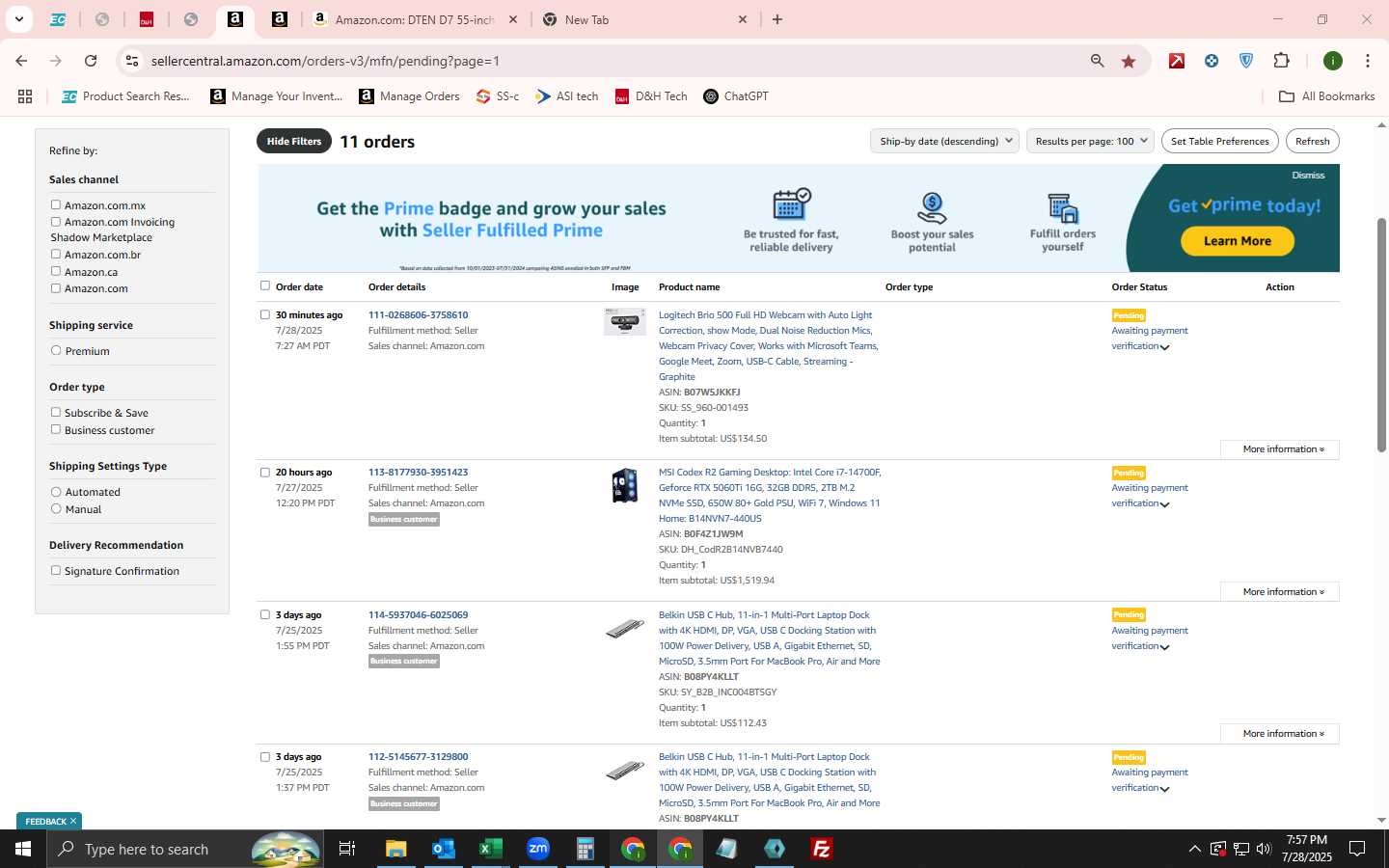Open Outlook from the taskbar
Screen dimensions: 1389x868
tap(444, 849)
